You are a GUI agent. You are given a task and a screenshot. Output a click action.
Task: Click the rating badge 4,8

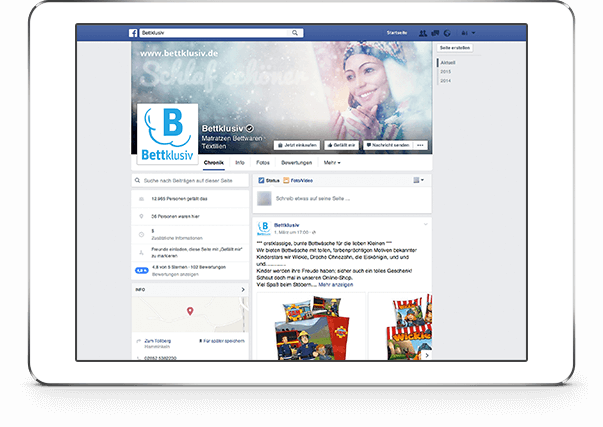point(142,270)
